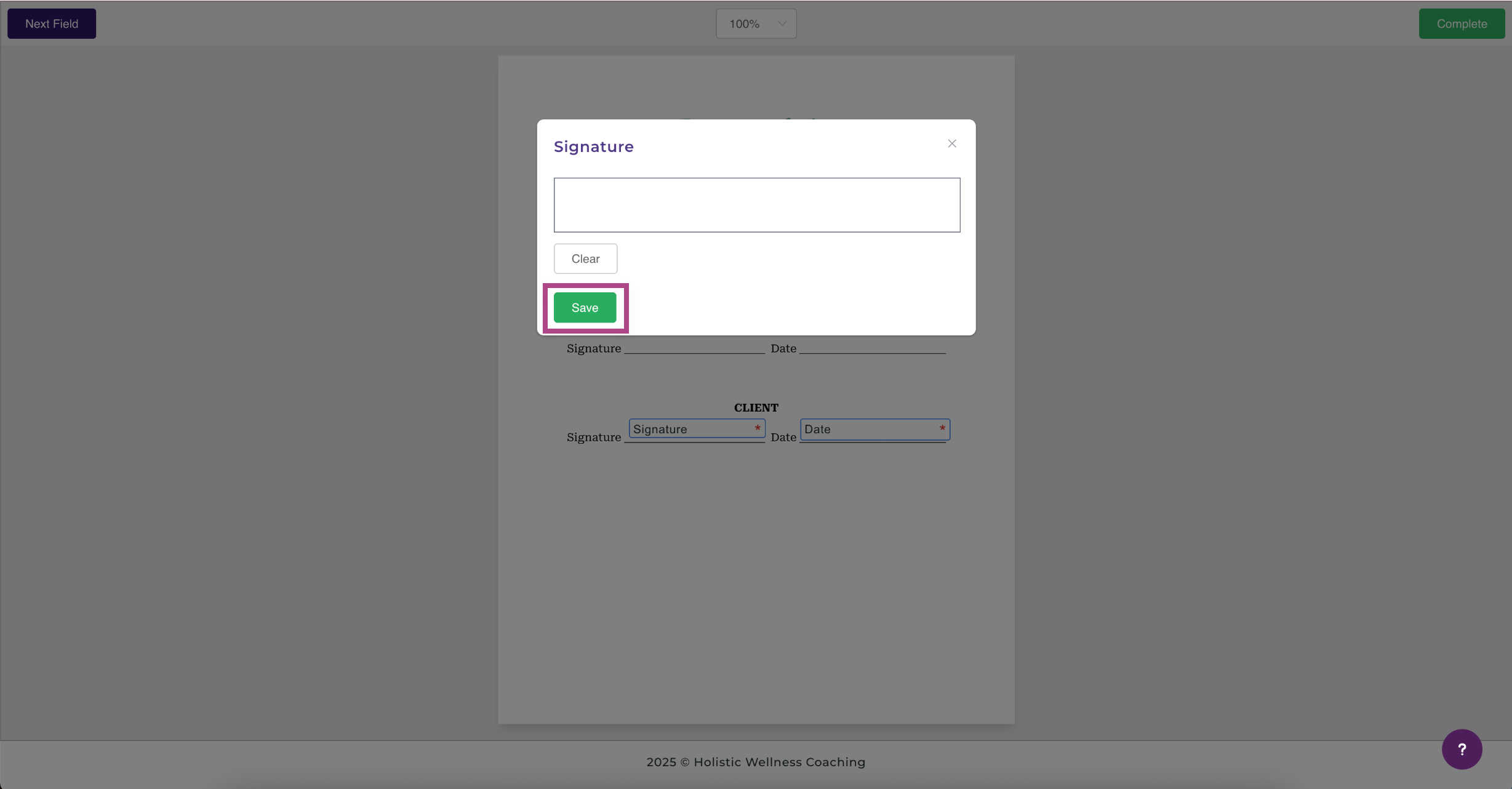Click red asterisk on Signature field

click(x=758, y=428)
